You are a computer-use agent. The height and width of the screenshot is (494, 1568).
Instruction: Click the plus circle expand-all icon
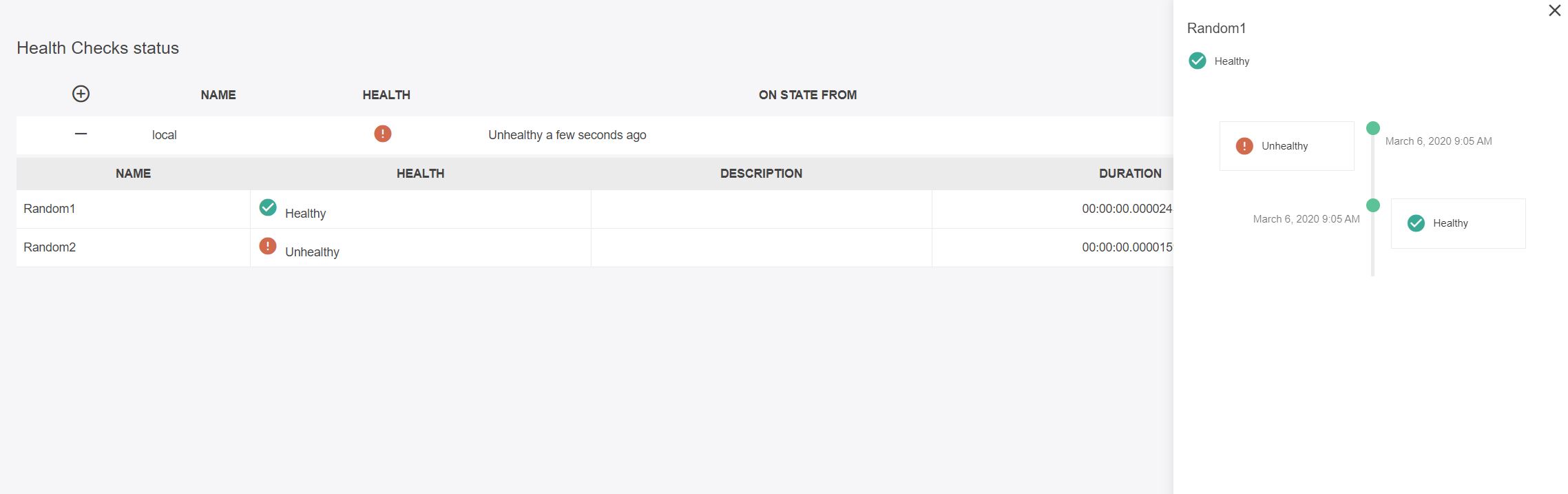tap(81, 94)
